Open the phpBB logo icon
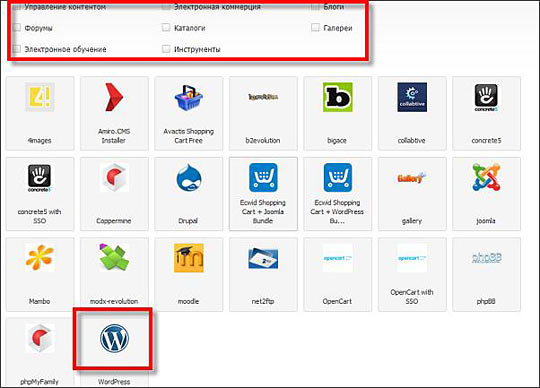This screenshot has height=388, width=540. (x=487, y=258)
